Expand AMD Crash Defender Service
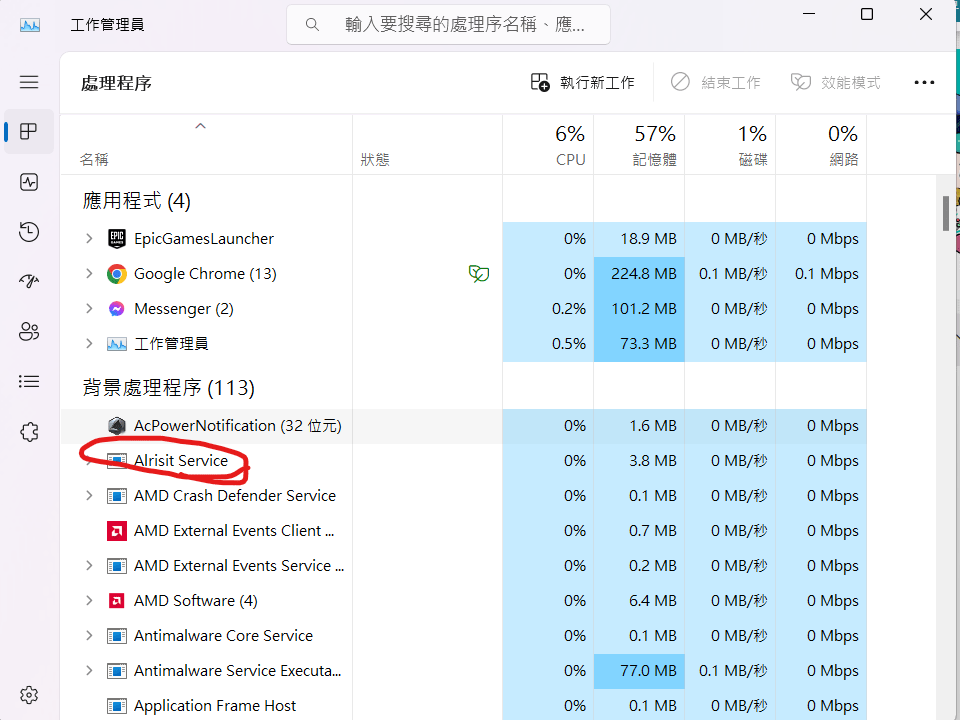The height and width of the screenshot is (720, 960). [89, 496]
